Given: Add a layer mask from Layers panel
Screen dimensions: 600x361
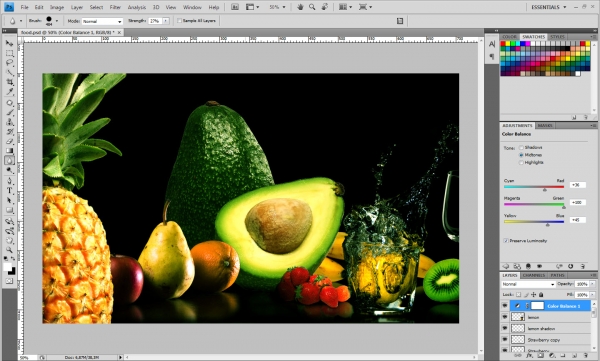Looking at the screenshot, I should pos(540,356).
